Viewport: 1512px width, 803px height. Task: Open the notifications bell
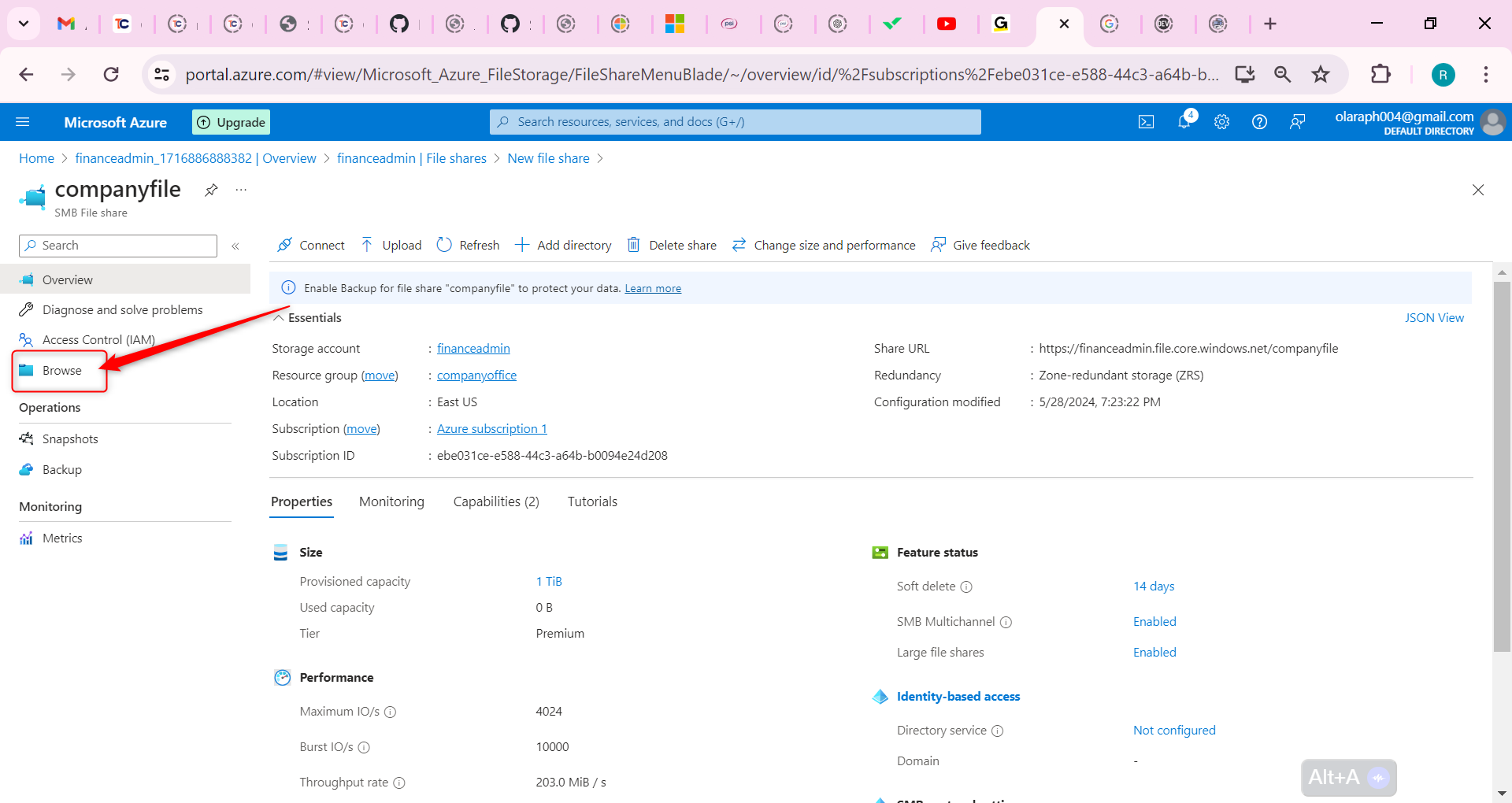click(x=1184, y=121)
